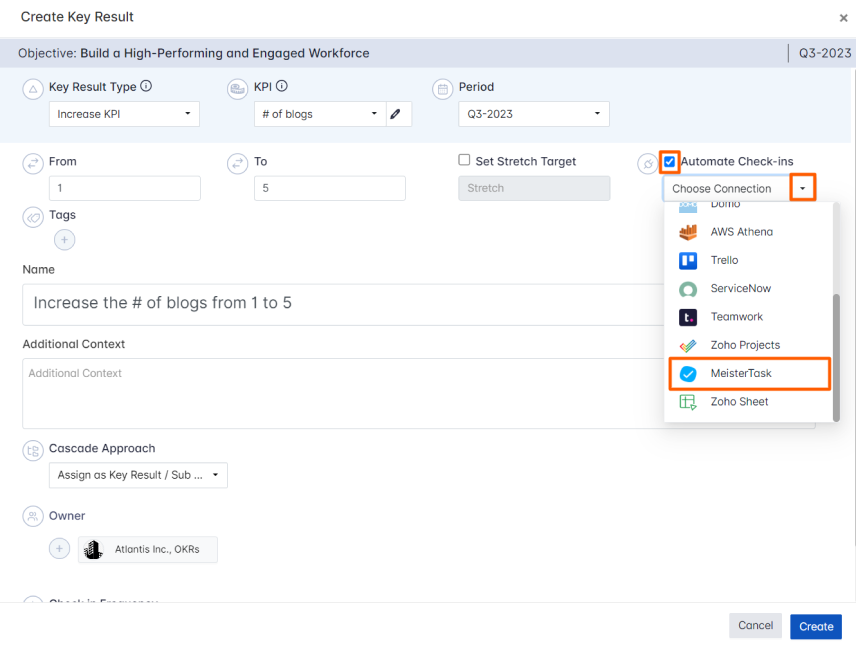Viewport: 856px width, 648px height.
Task: Click the Tags label icon
Action: tap(33, 217)
